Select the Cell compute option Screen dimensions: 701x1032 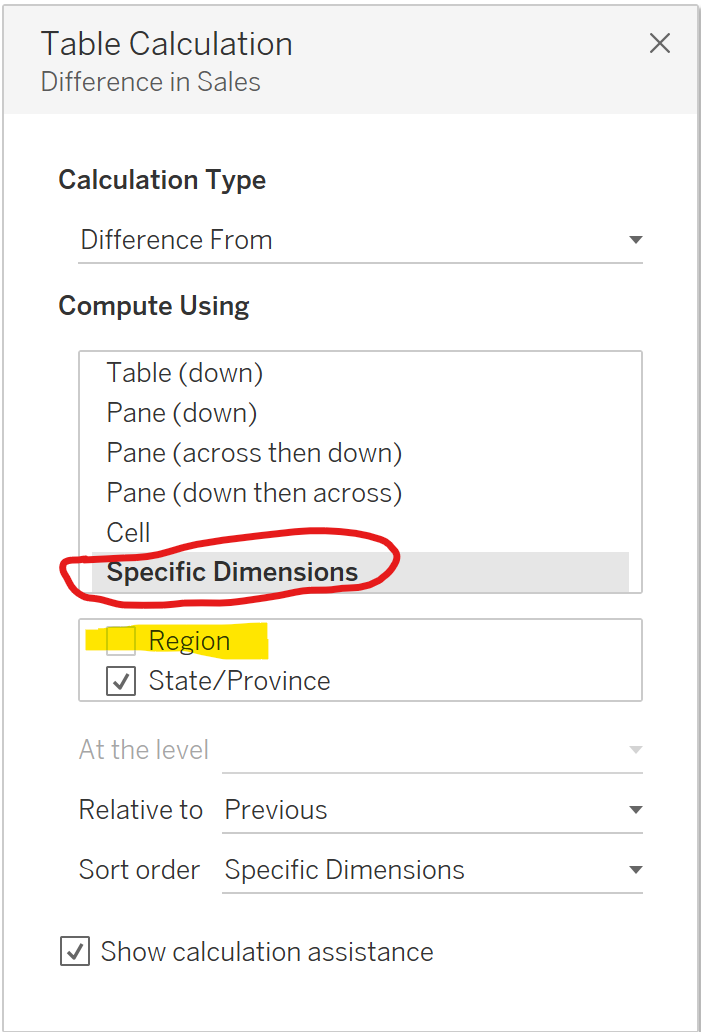129,533
